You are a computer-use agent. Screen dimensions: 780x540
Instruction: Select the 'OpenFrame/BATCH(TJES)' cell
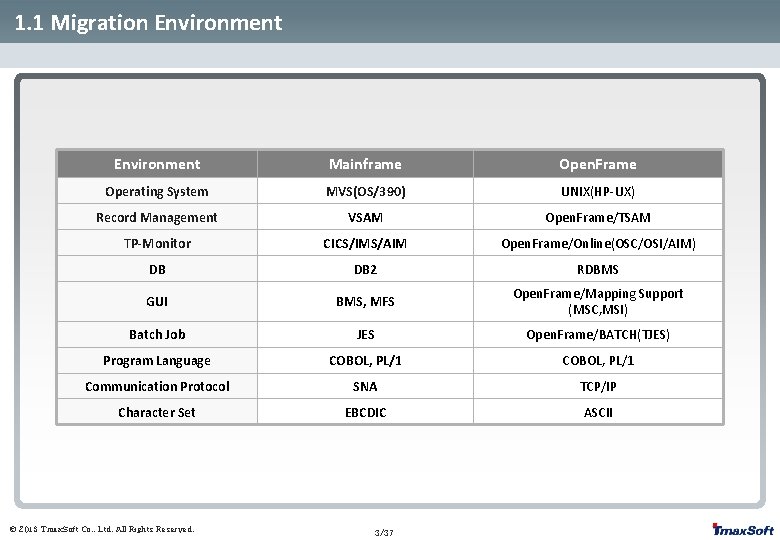(x=598, y=334)
